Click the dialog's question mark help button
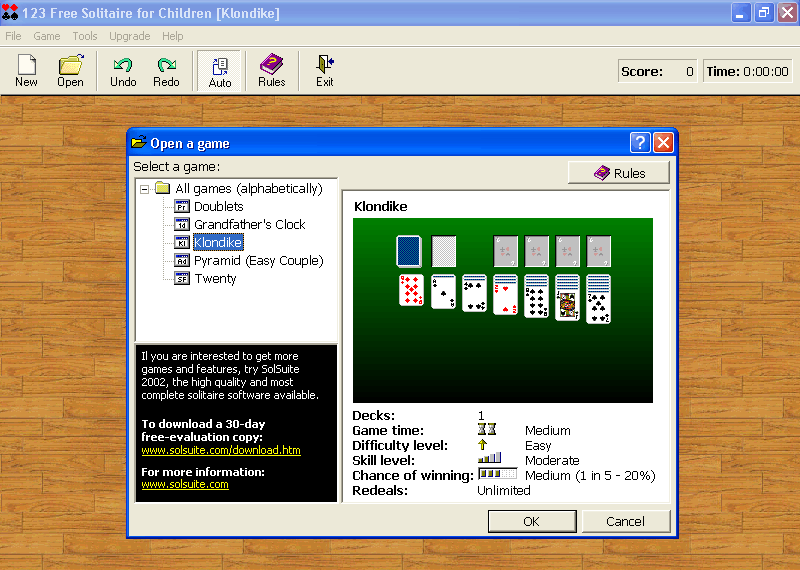Viewport: 800px width, 570px height. point(640,143)
